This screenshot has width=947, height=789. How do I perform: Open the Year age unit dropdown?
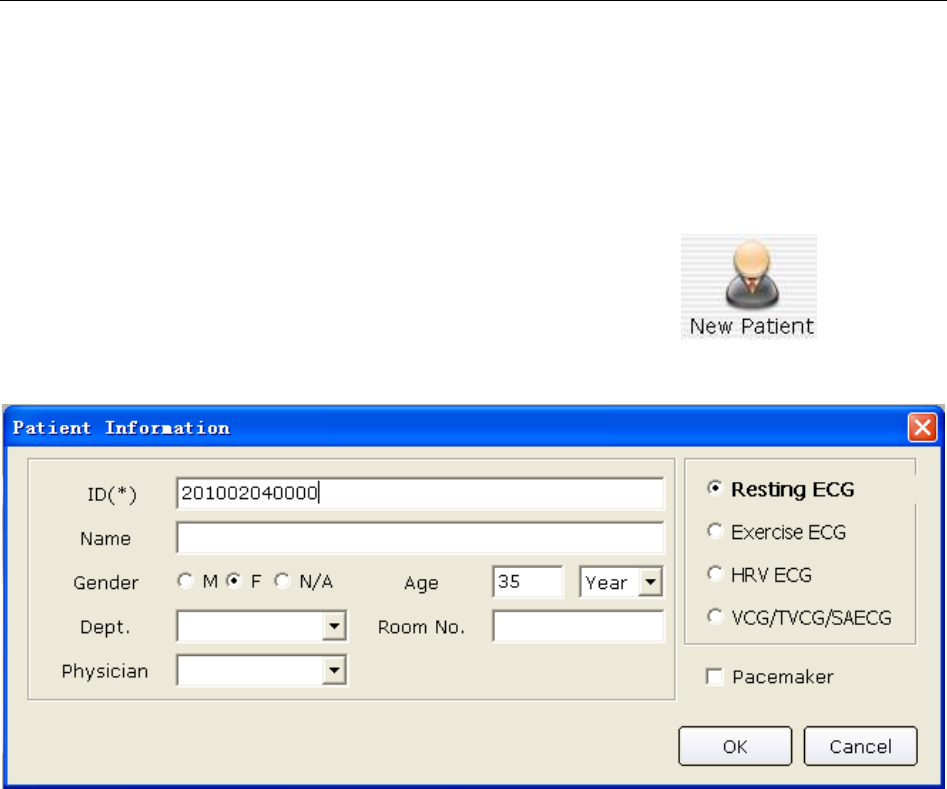pyautogui.click(x=650, y=582)
